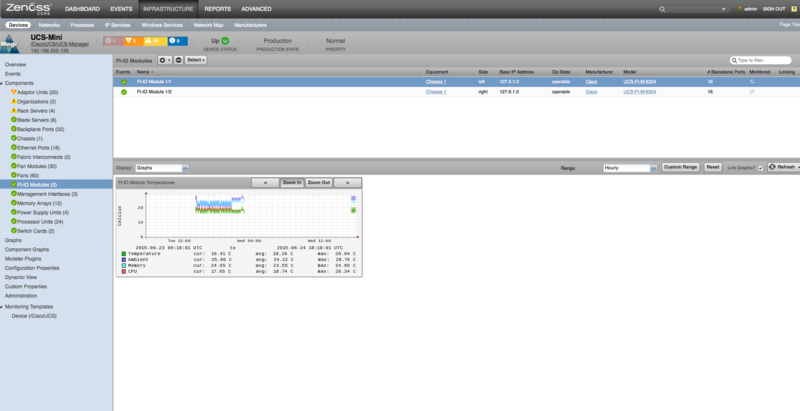Open the EVENTS menu
The width and height of the screenshot is (800, 411).
(x=121, y=9)
